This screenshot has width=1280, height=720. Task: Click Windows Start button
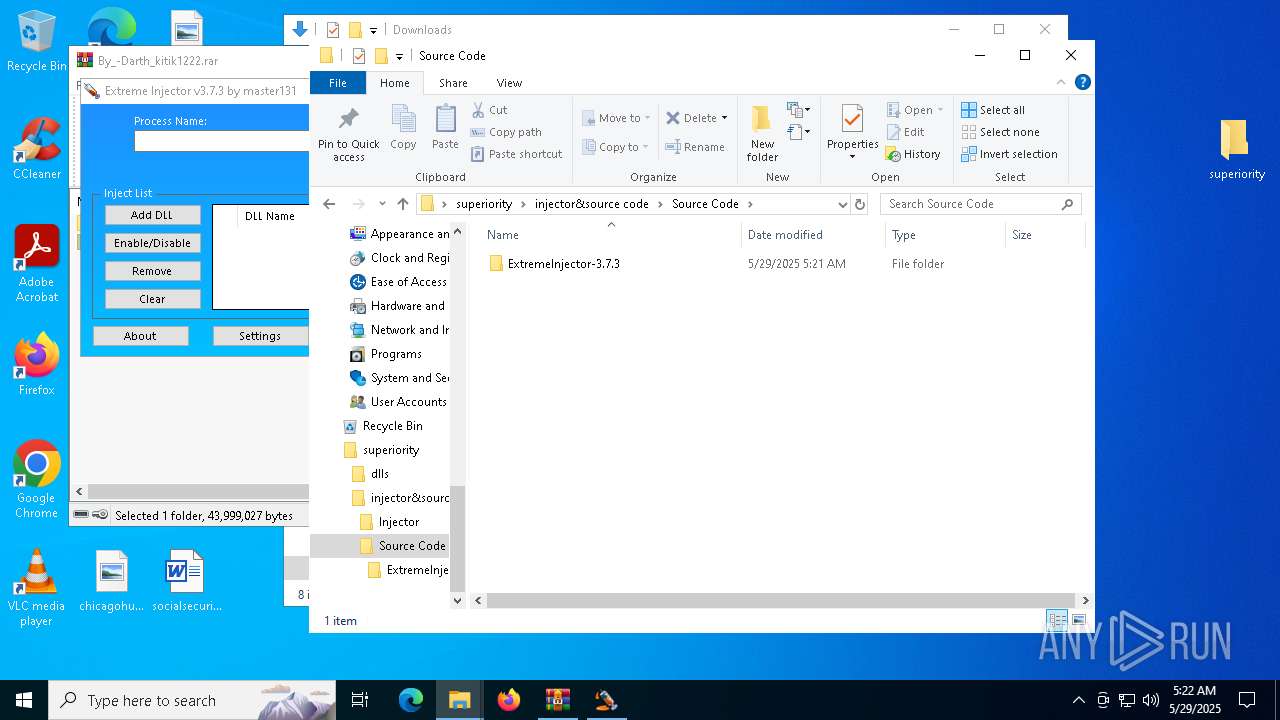23,700
